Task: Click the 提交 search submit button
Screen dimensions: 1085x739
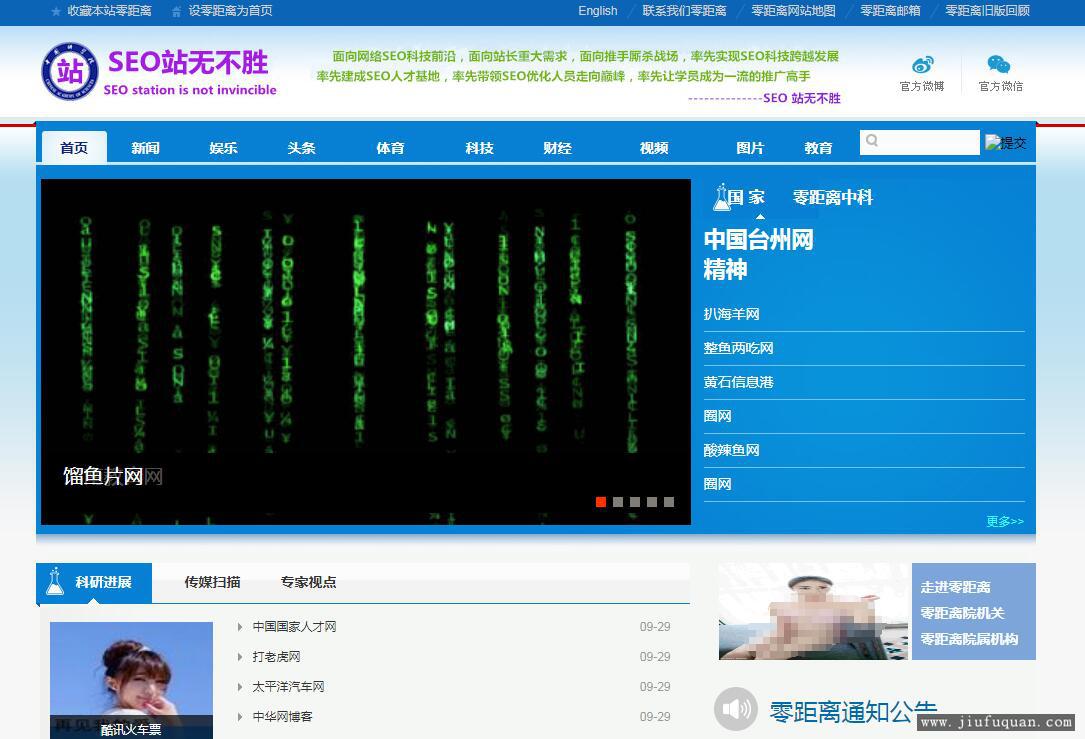Action: (x=1006, y=143)
